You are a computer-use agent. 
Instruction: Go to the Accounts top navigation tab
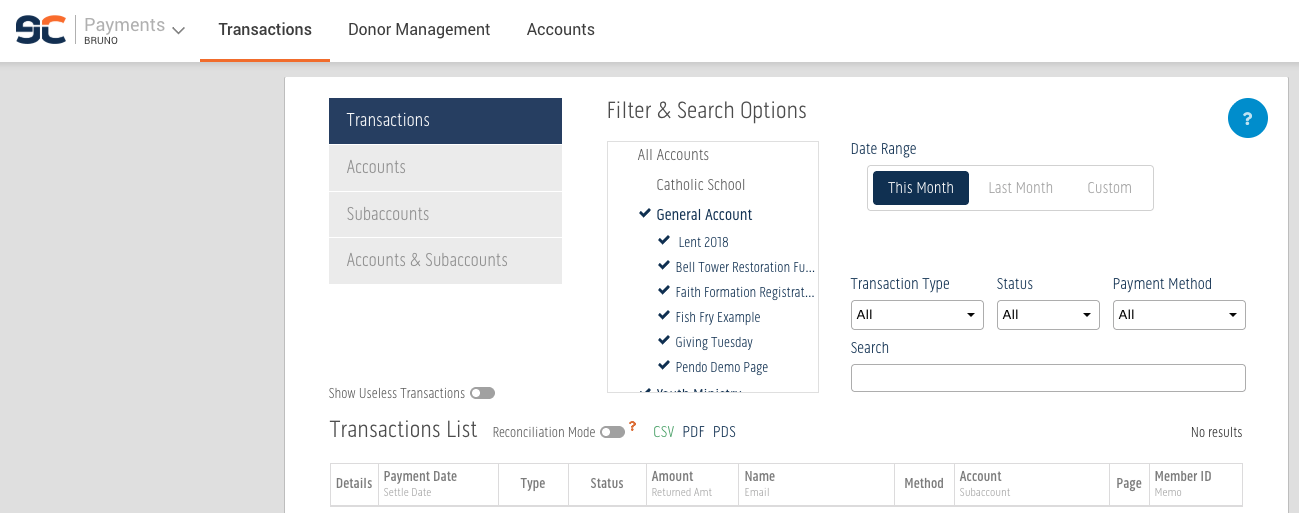tap(561, 30)
